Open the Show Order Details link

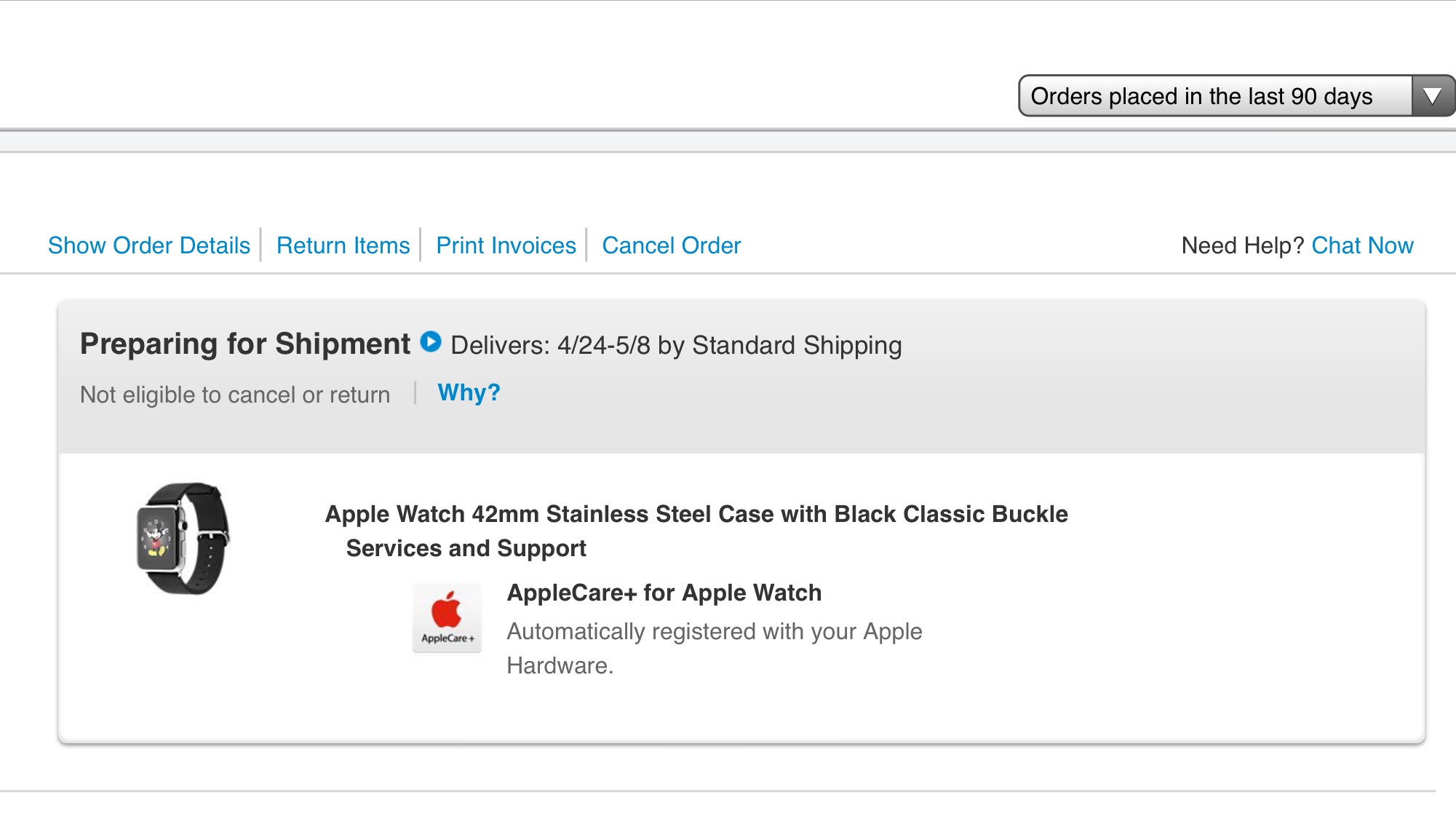[149, 246]
